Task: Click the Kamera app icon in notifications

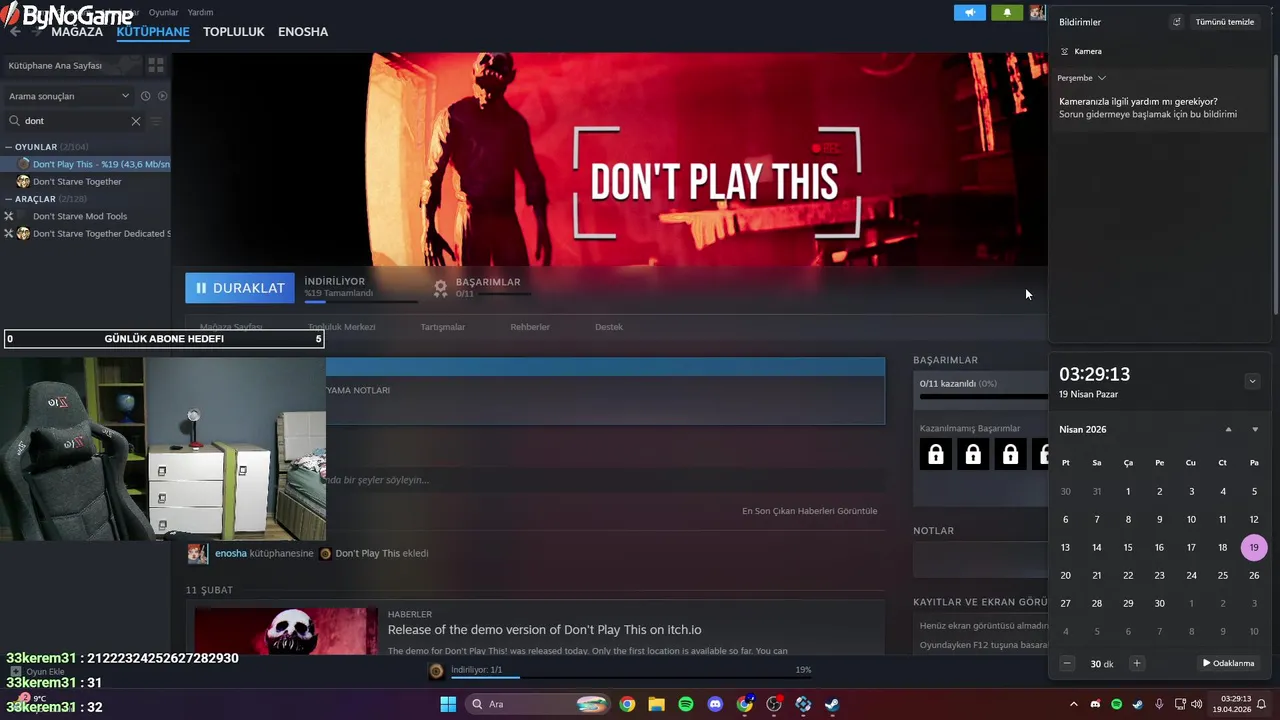Action: click(x=1065, y=51)
